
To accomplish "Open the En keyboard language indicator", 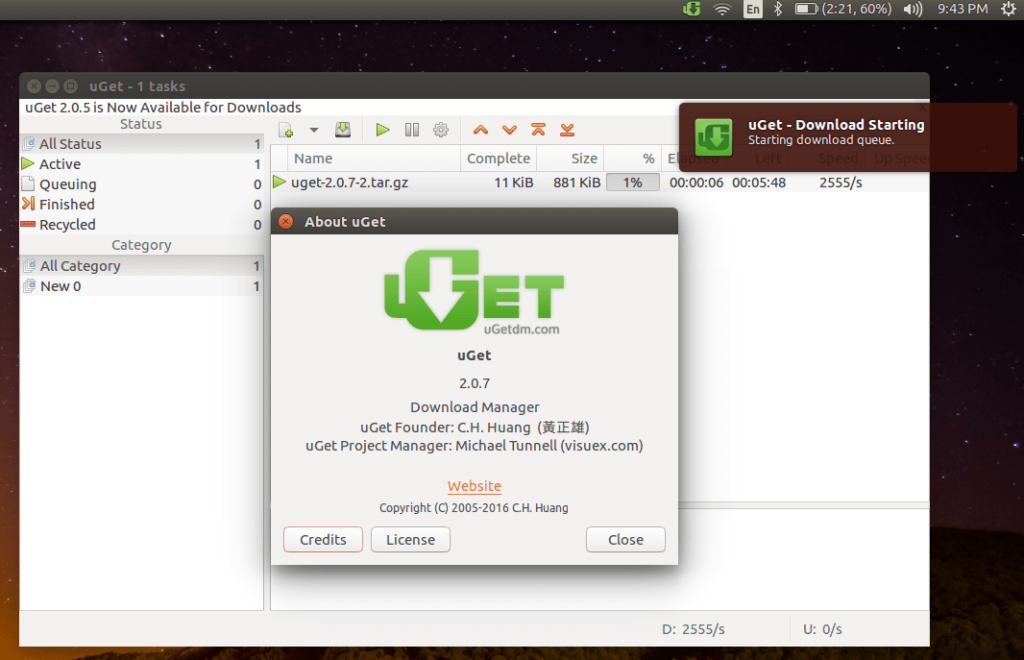I will 753,9.
